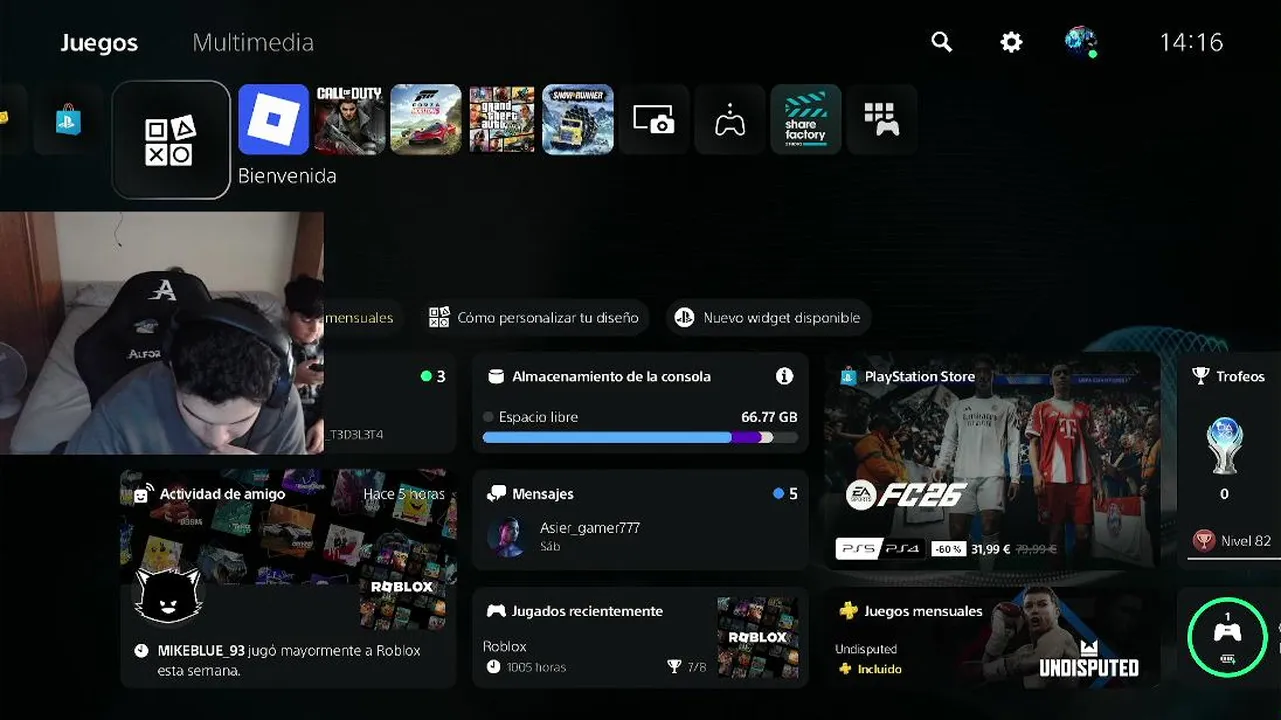
Task: Click the storage info circle icon
Action: 785,376
